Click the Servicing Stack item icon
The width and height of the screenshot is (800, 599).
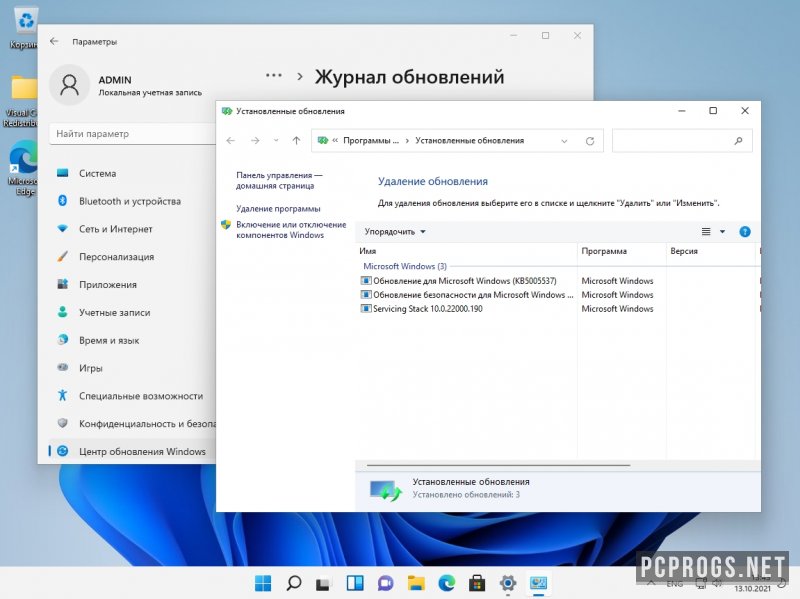pyautogui.click(x=366, y=309)
